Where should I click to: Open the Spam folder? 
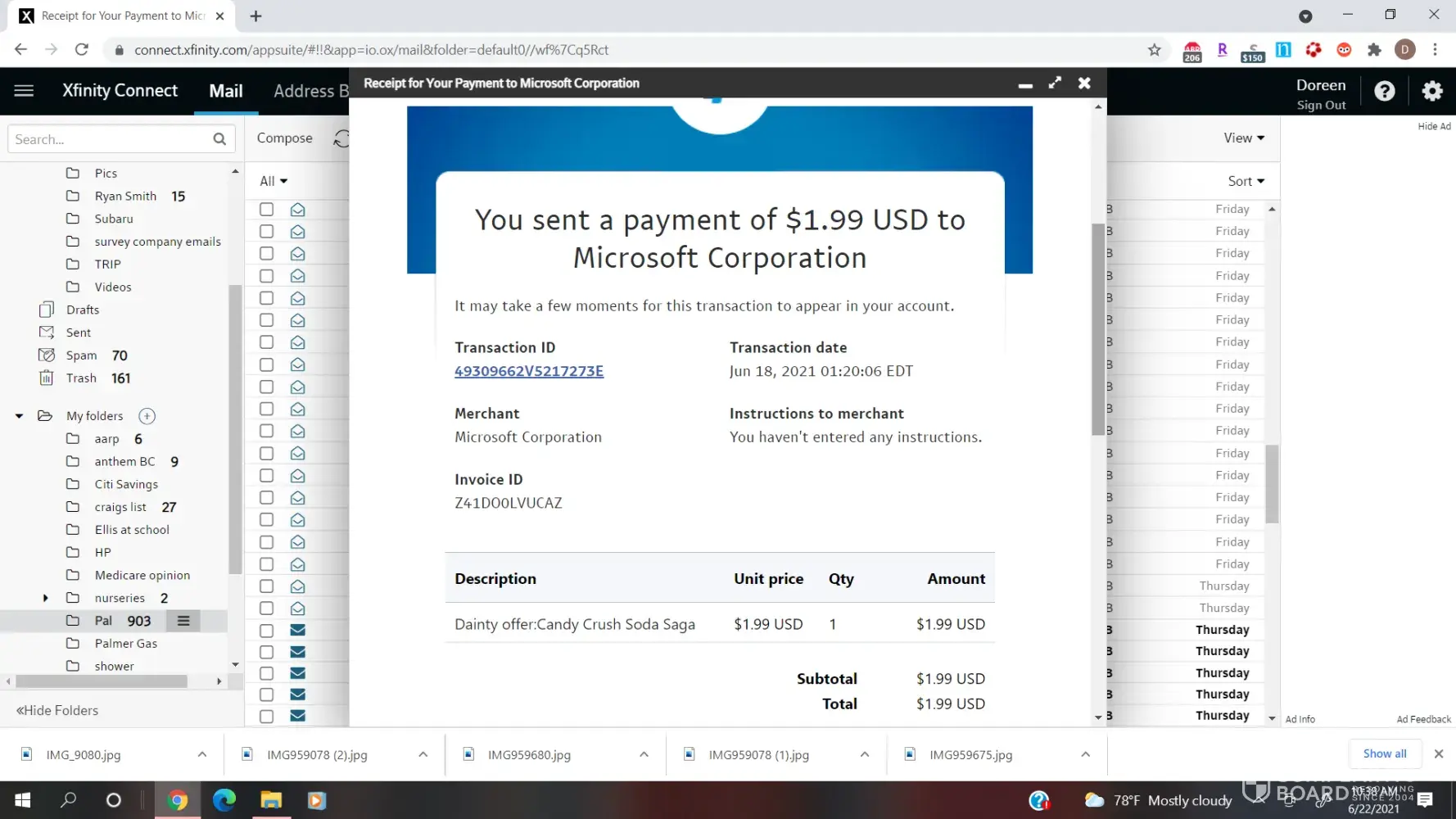coord(82,355)
